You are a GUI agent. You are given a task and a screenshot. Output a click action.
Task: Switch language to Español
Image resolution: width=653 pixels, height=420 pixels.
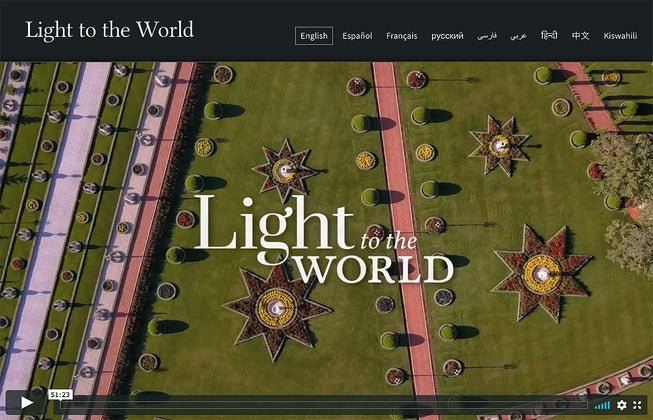[357, 36]
